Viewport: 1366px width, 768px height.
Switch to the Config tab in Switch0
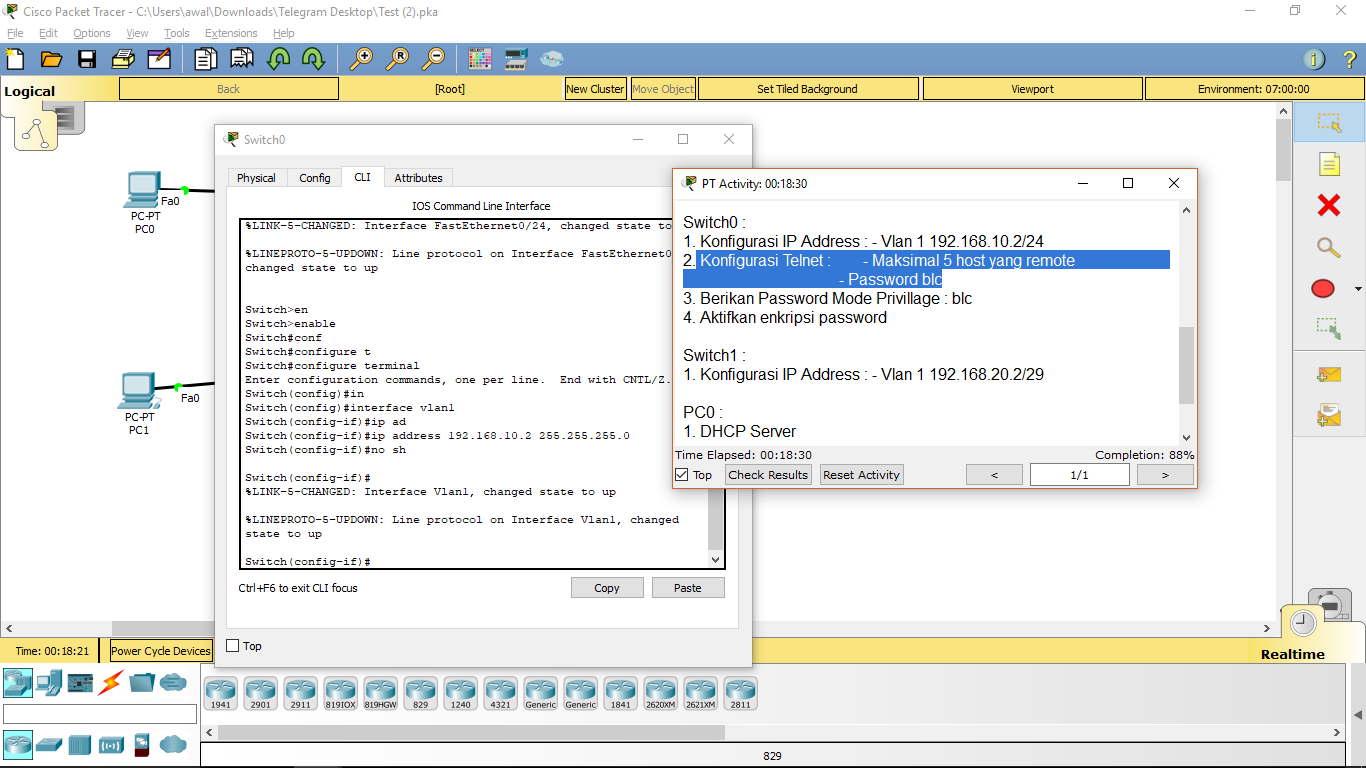314,178
